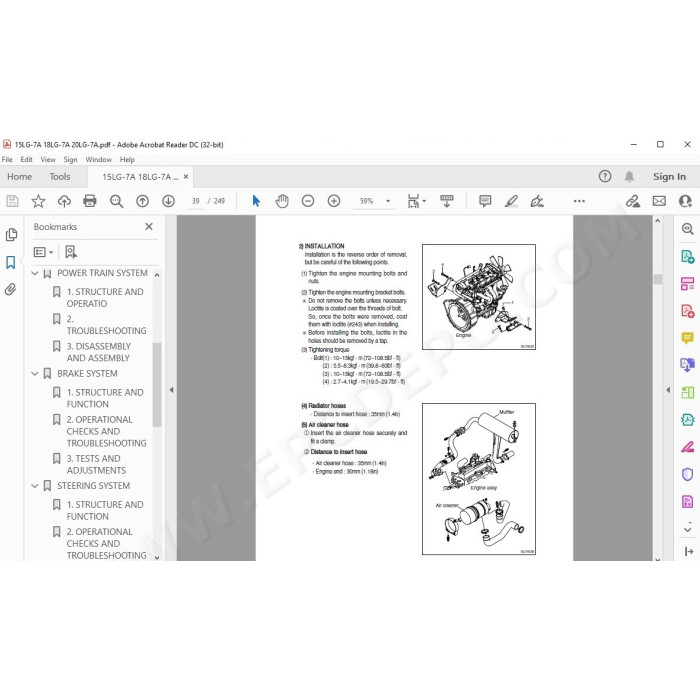Collapse the left navigation pane arrow
Image resolution: width=700 pixels, height=700 pixels.
click(x=171, y=390)
